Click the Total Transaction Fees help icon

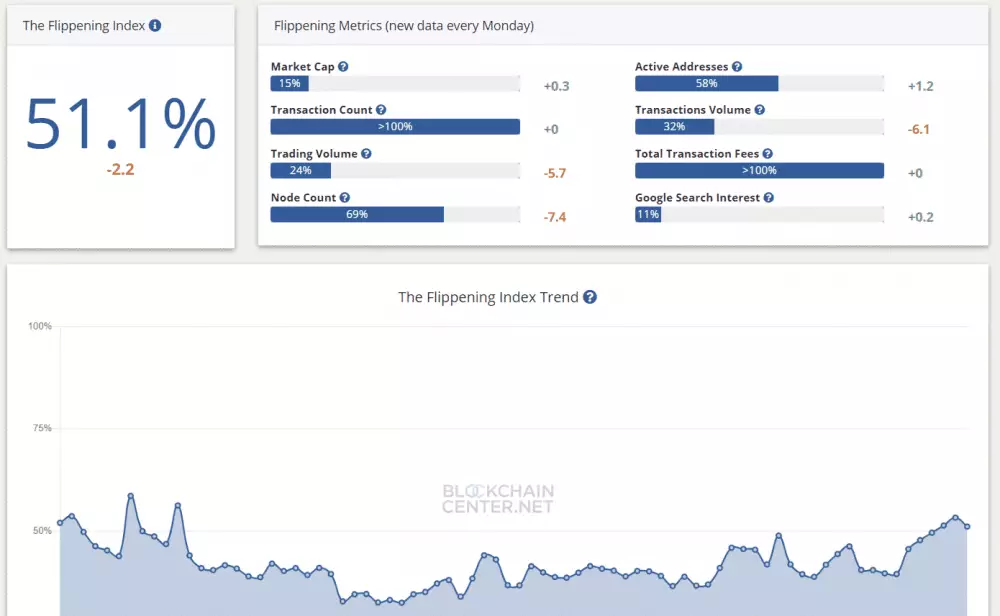[x=765, y=153]
